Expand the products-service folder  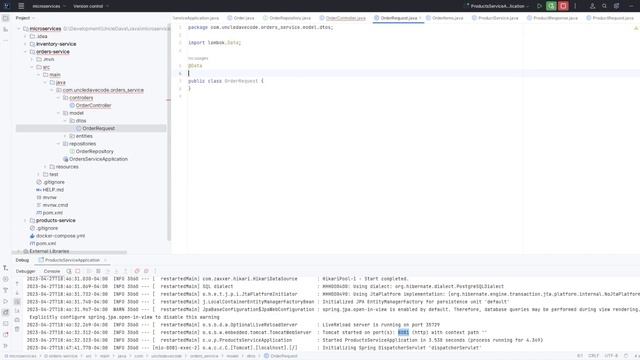click(26, 220)
